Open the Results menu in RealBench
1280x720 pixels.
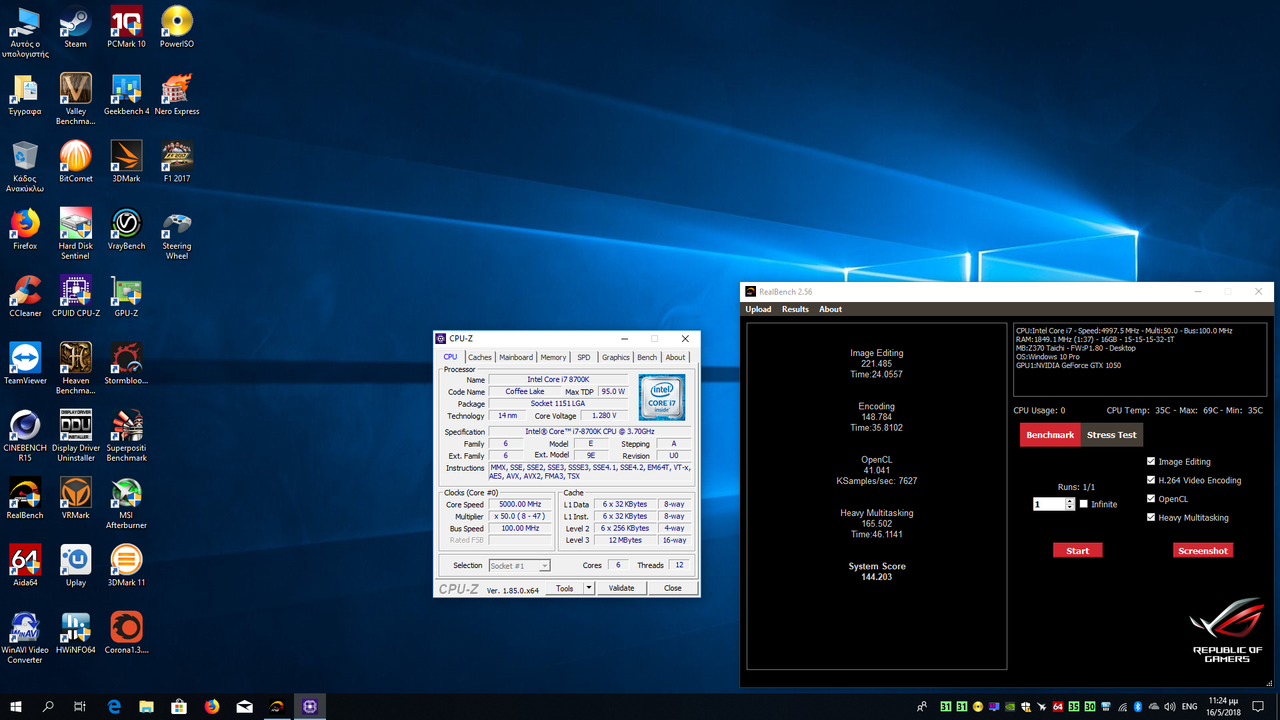point(795,309)
